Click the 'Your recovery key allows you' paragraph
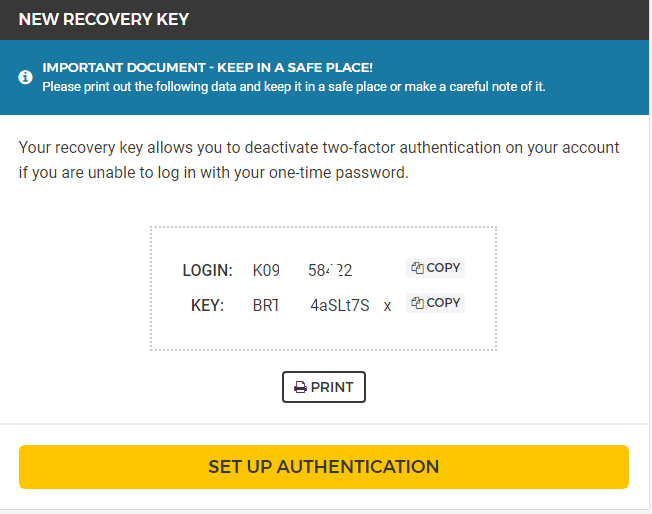 point(319,160)
